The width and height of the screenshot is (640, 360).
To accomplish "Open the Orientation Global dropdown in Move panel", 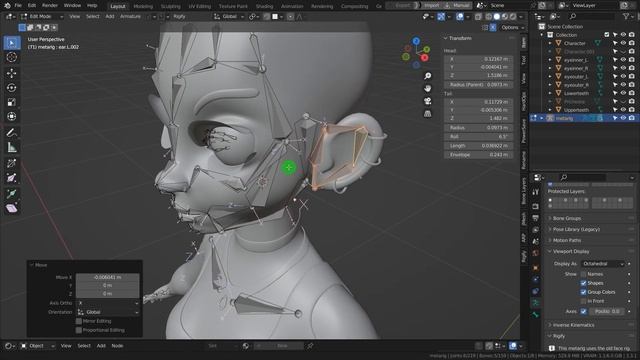I will coord(108,312).
